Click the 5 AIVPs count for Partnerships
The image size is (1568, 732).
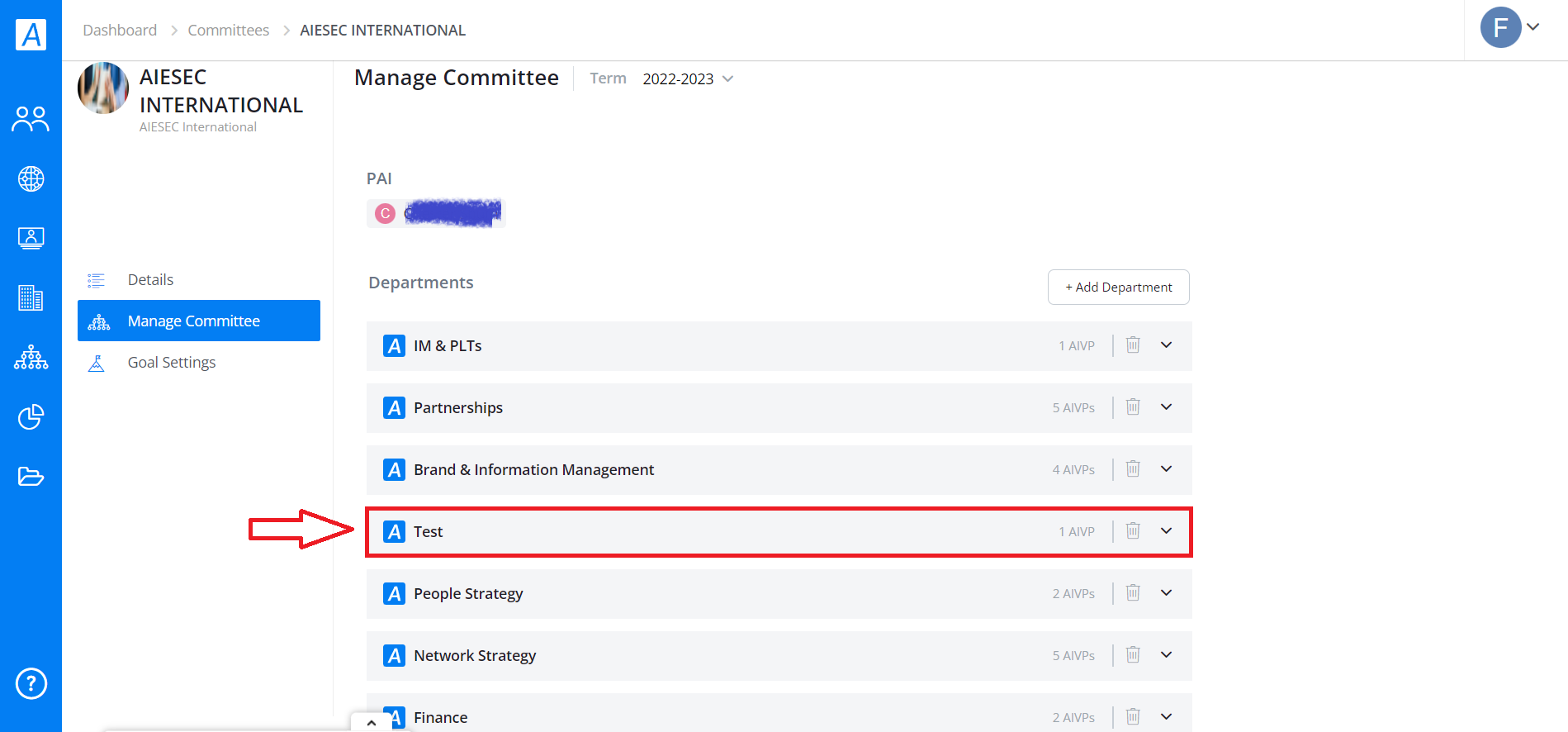tap(1073, 407)
